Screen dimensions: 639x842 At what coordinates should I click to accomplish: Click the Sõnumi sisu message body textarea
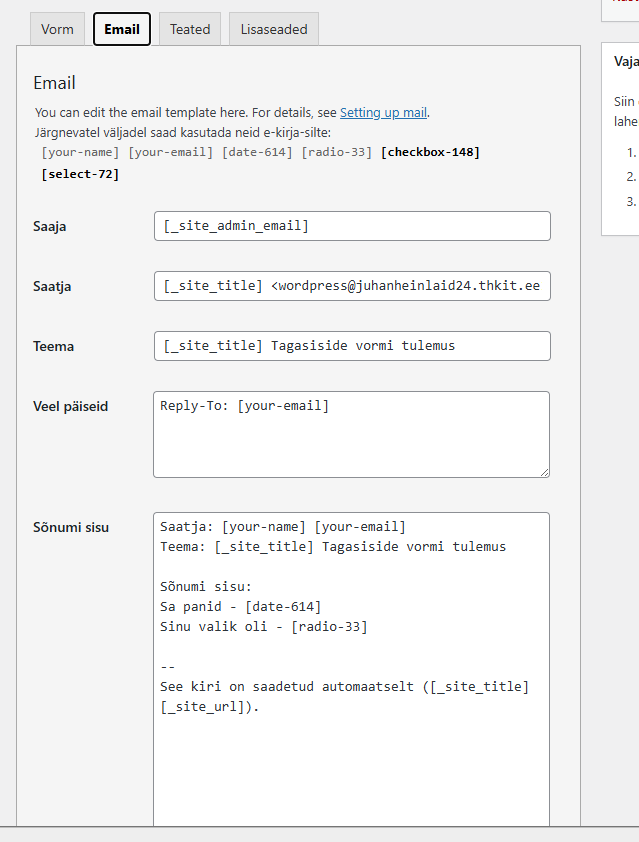352,760
